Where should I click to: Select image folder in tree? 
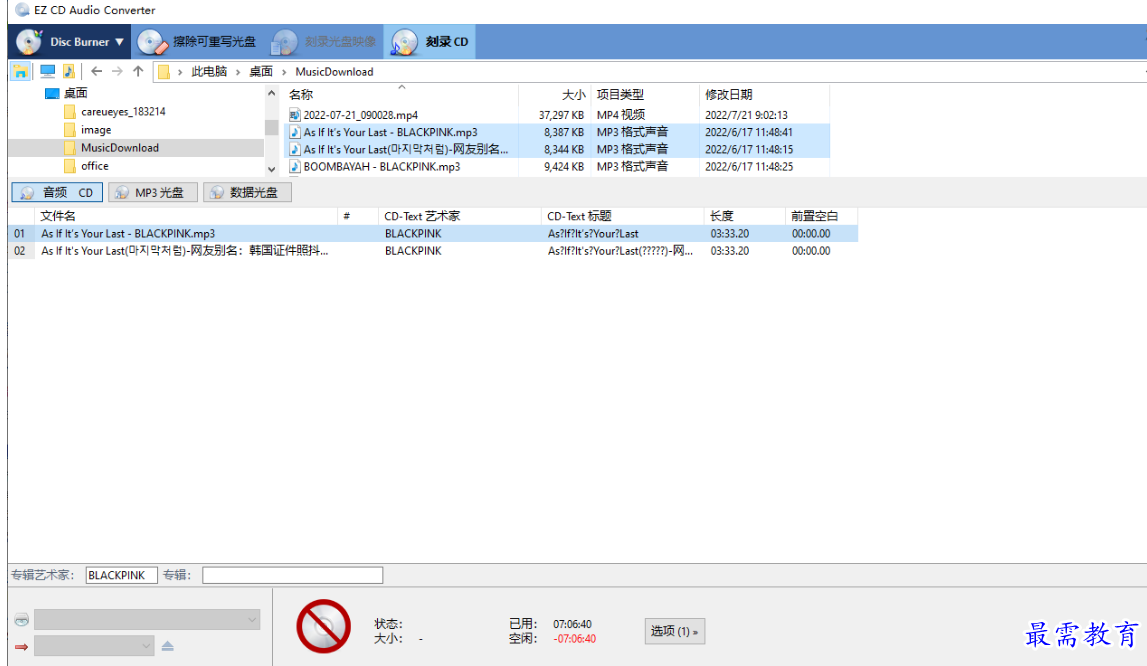click(x=96, y=130)
